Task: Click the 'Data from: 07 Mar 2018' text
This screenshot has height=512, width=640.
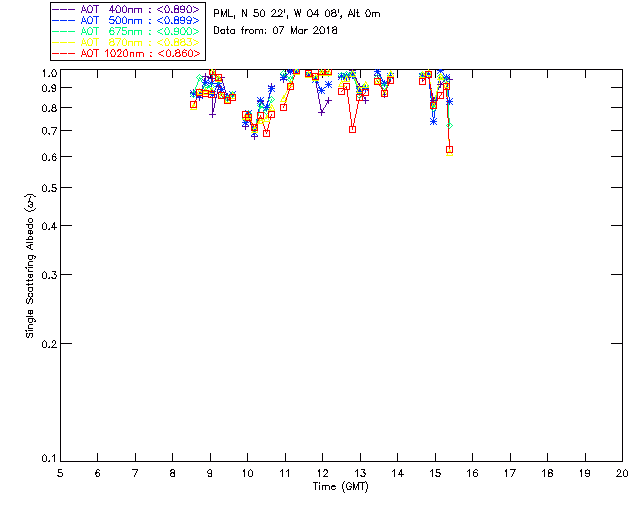Action: 276,31
